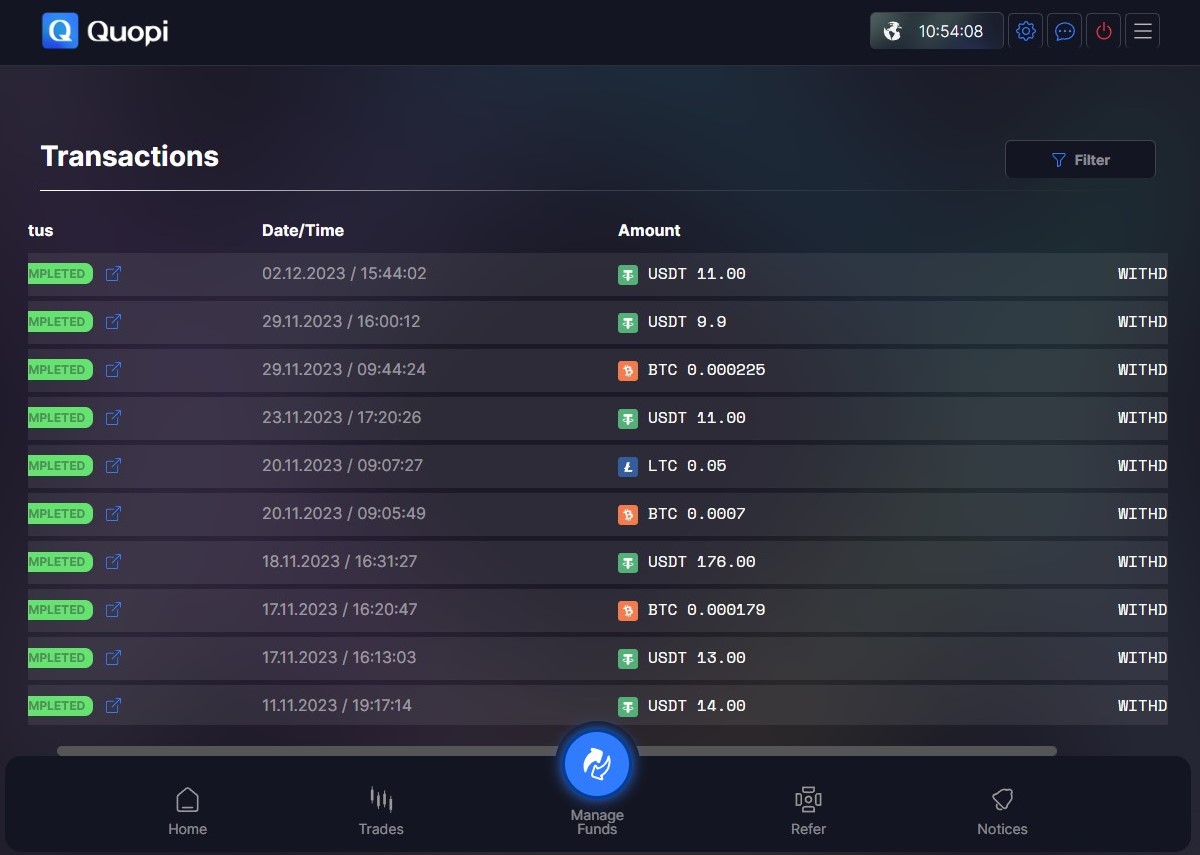Click USDT coin icon beside 176.00

(628, 562)
